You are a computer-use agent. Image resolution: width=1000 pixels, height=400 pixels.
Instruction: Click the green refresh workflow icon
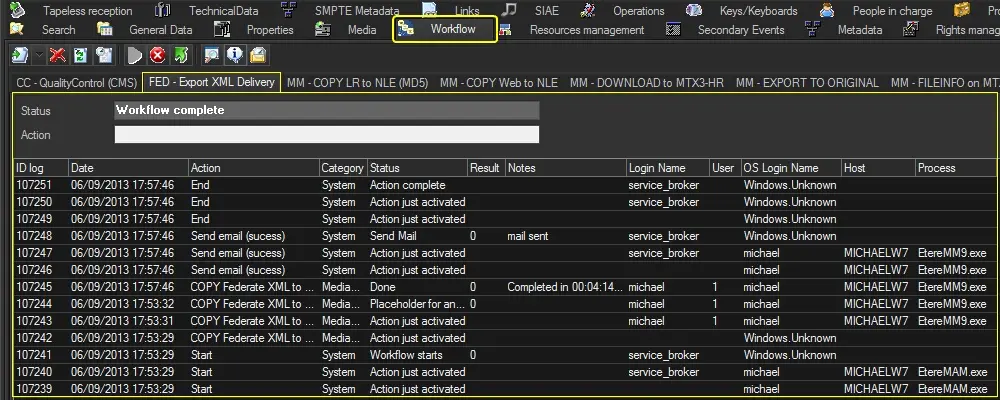[79, 55]
